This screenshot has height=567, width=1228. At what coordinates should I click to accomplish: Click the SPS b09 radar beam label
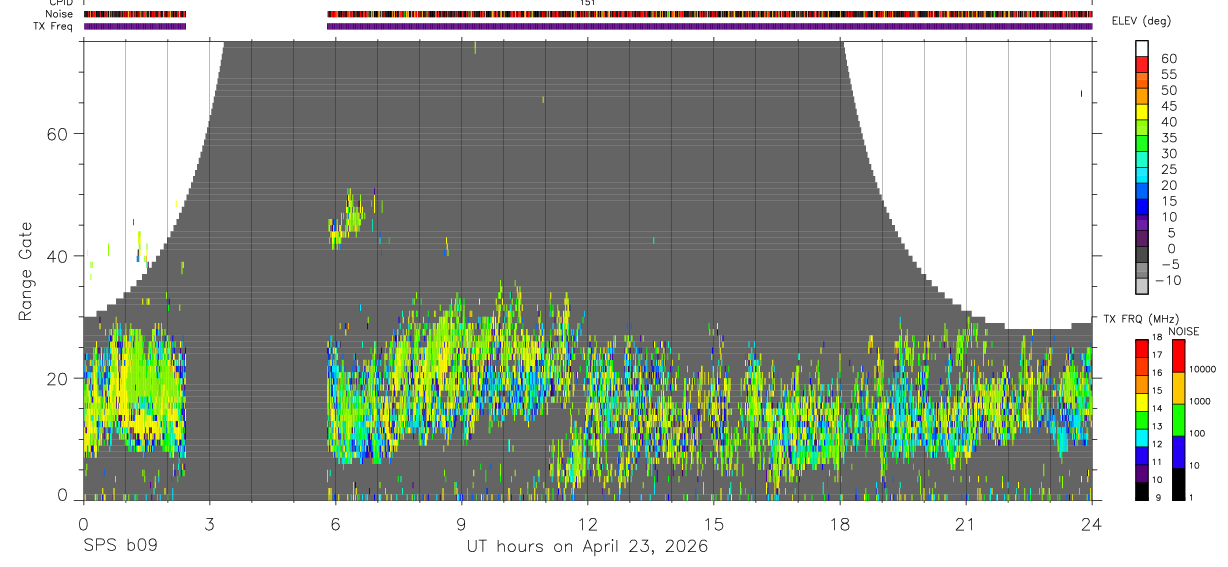[120, 546]
